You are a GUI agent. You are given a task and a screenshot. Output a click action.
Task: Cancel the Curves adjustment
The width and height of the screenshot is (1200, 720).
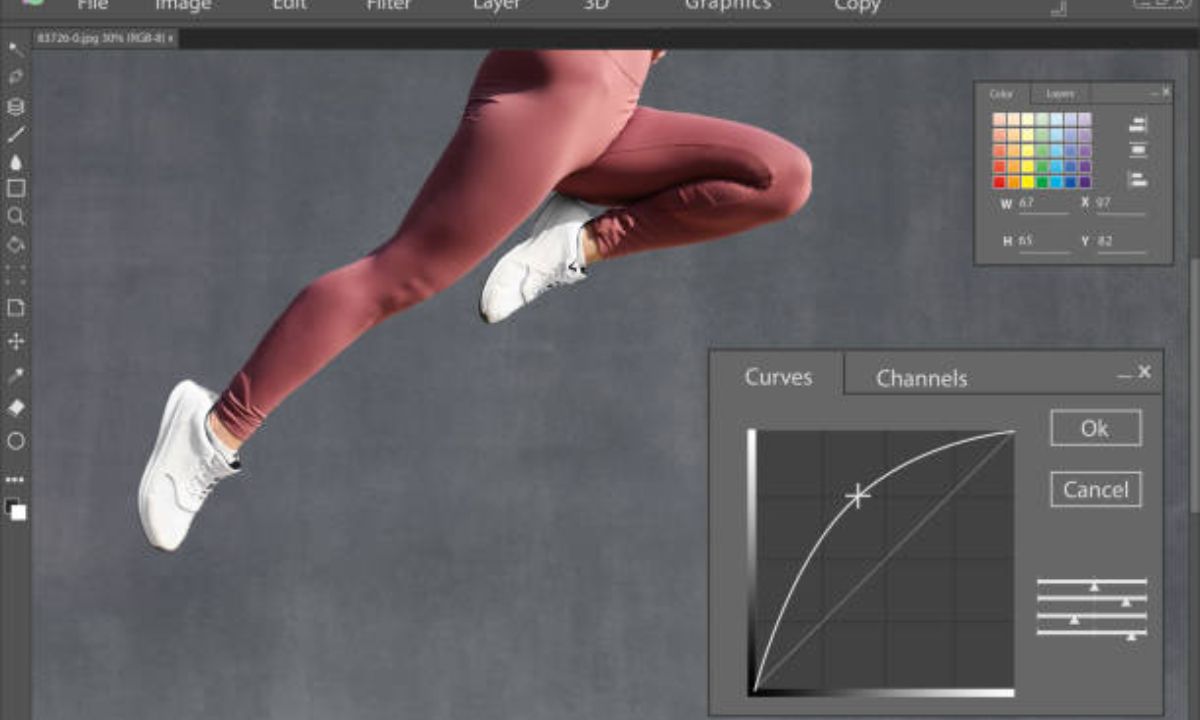(1096, 489)
